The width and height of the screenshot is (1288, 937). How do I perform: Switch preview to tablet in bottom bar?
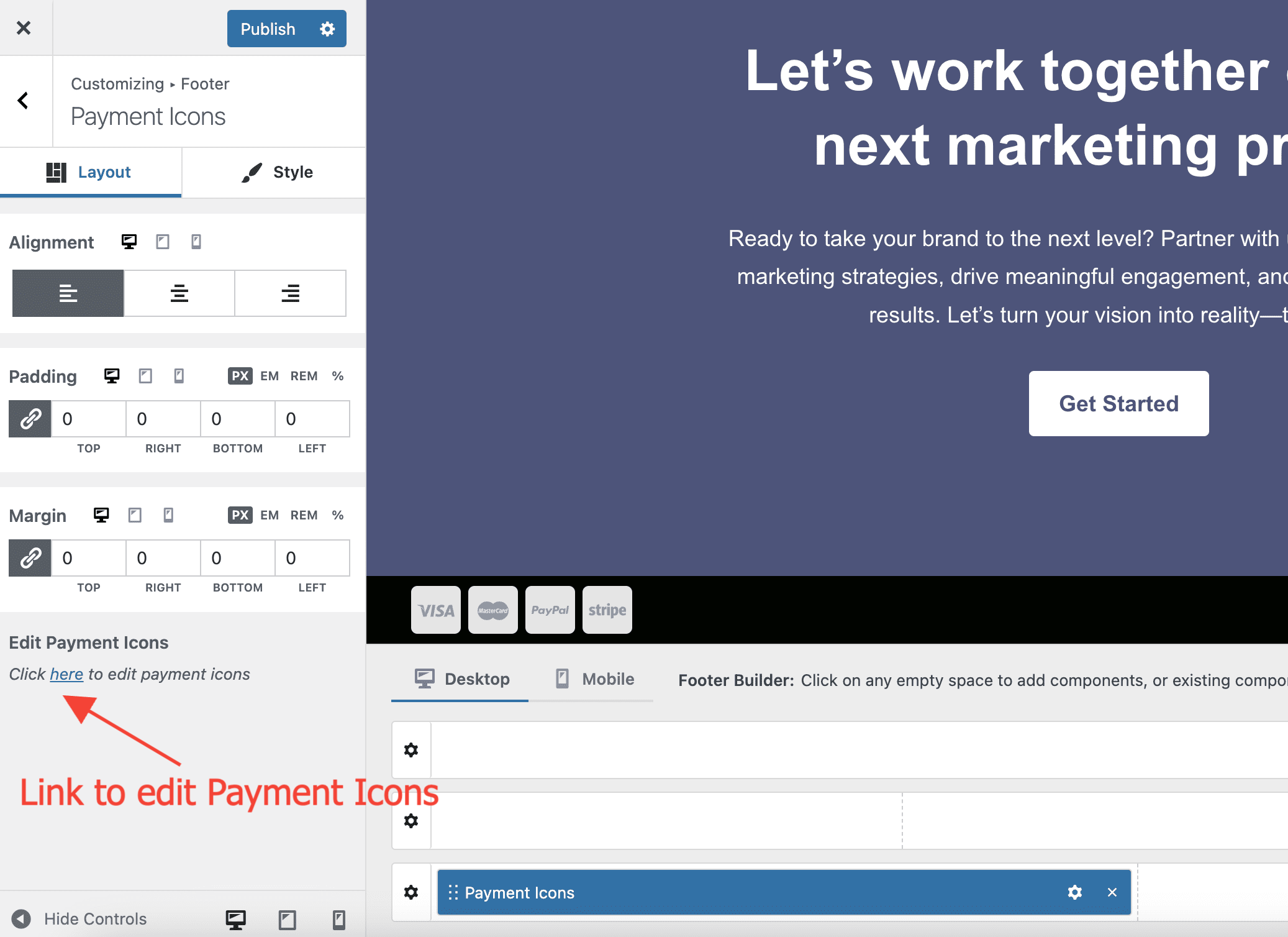287,920
